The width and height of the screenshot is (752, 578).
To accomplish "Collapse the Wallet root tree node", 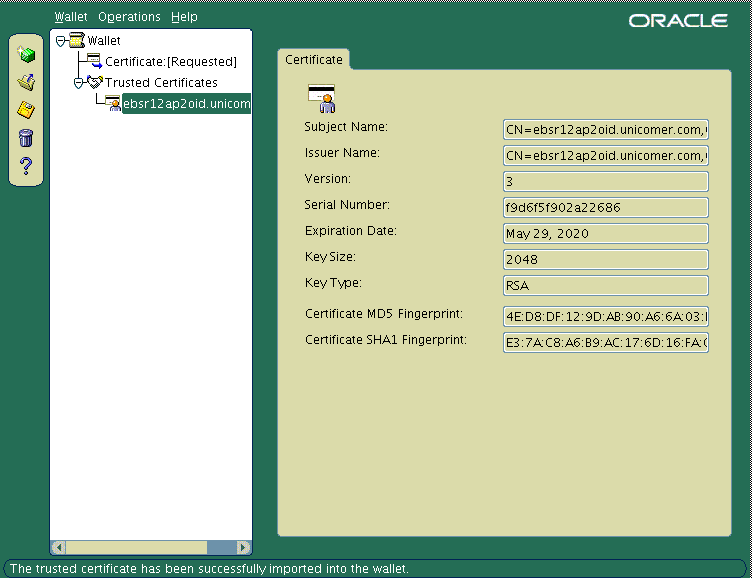I will pos(60,41).
